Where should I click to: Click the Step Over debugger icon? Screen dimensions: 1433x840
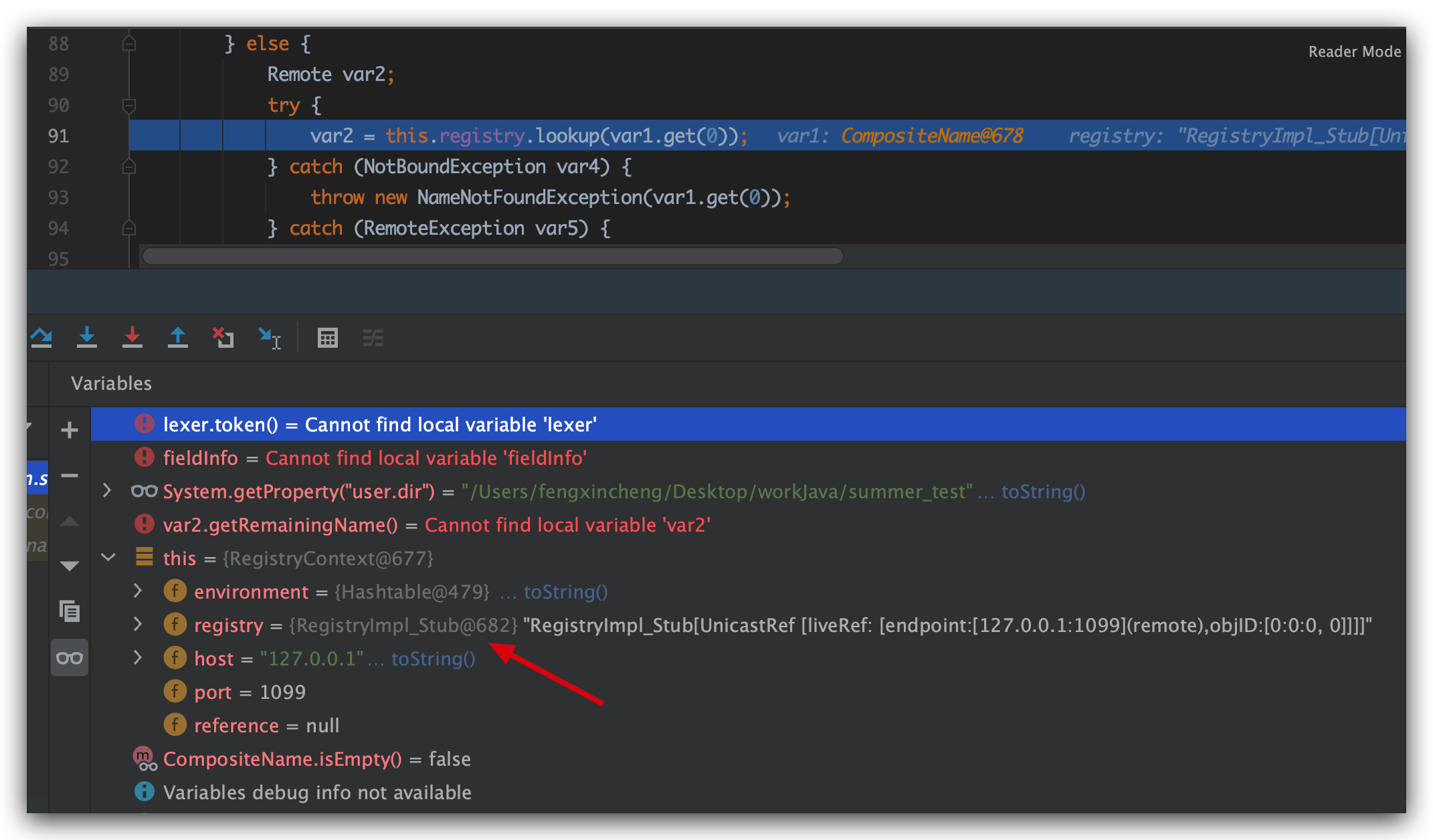coord(41,338)
